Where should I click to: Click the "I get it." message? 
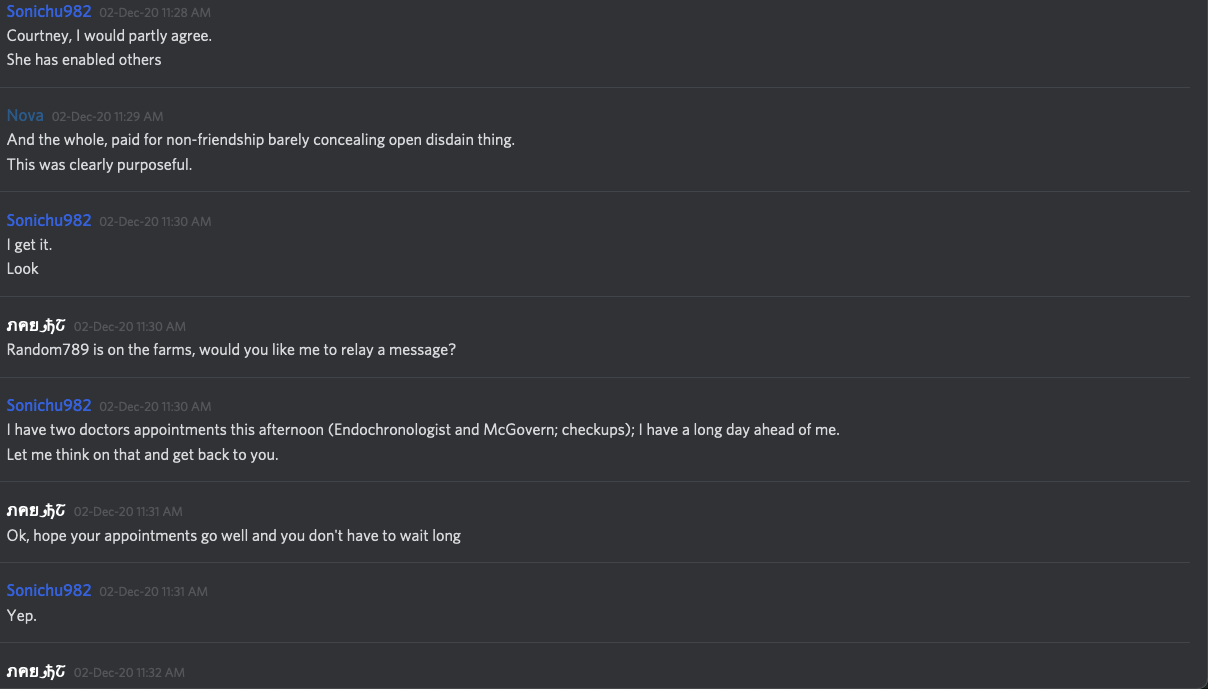29,245
